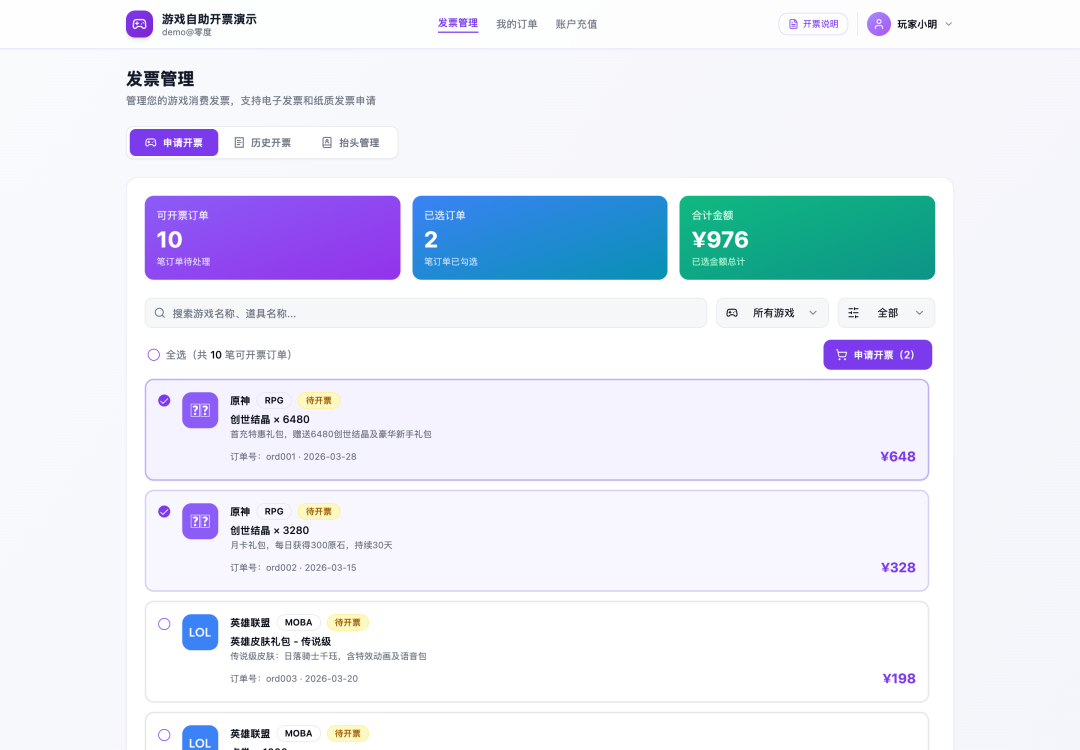
Task: Click cart icon in 申请开票 (2) button
Action: pos(842,355)
